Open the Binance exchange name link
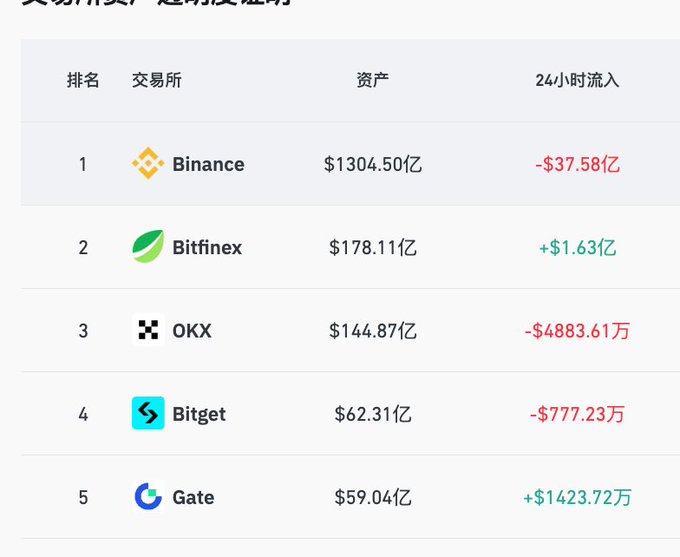 [208, 164]
